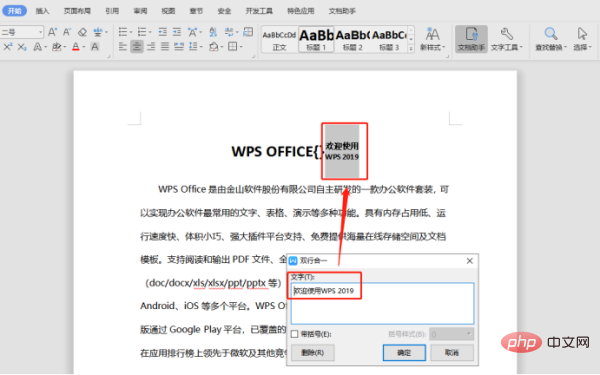Toggle center alignment
This screenshot has height=375, width=600.
(137, 47)
